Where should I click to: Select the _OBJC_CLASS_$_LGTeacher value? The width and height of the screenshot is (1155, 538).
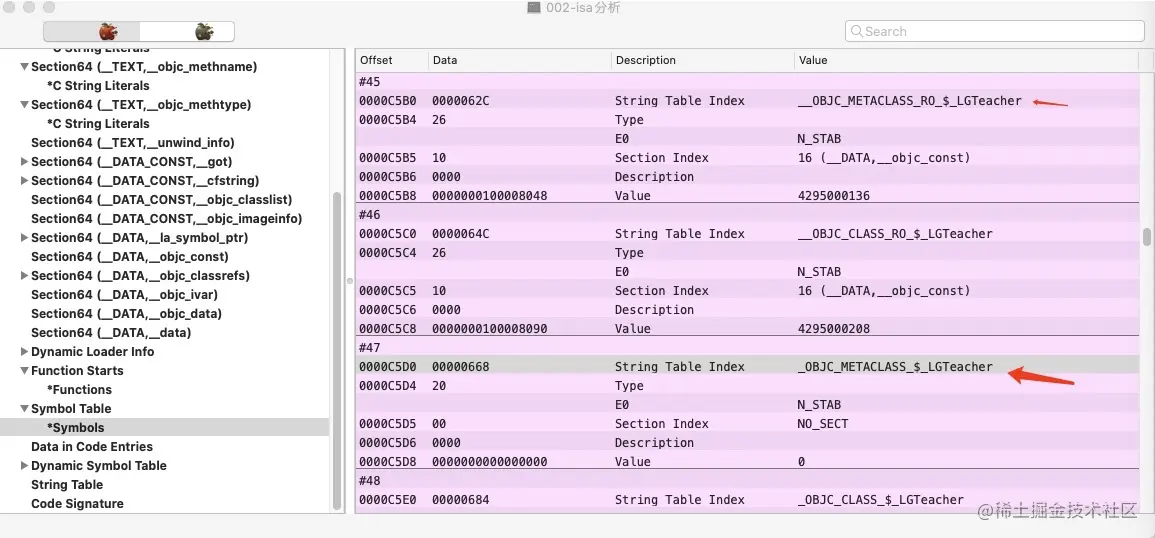880,500
